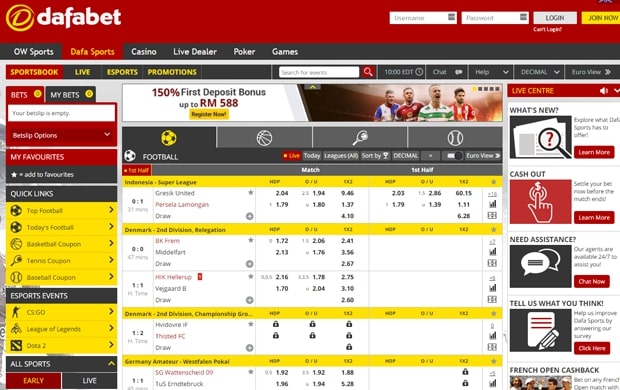Click the Join Now button
This screenshot has height=390, width=620.
pos(602,18)
